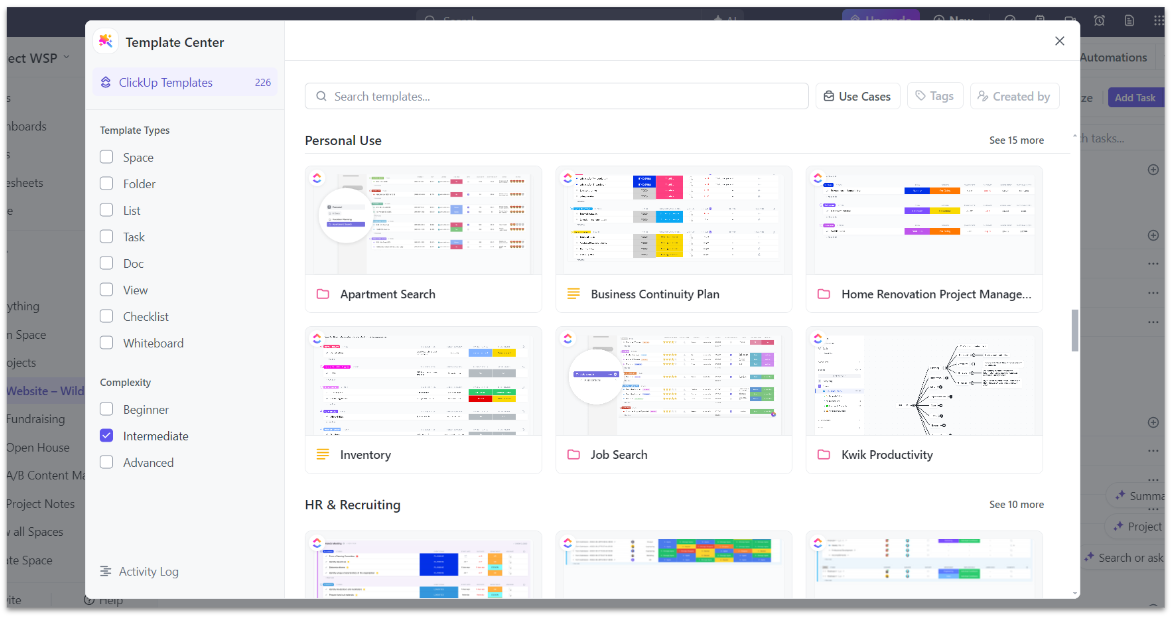Open the Inventory template thumbnail

(x=423, y=381)
